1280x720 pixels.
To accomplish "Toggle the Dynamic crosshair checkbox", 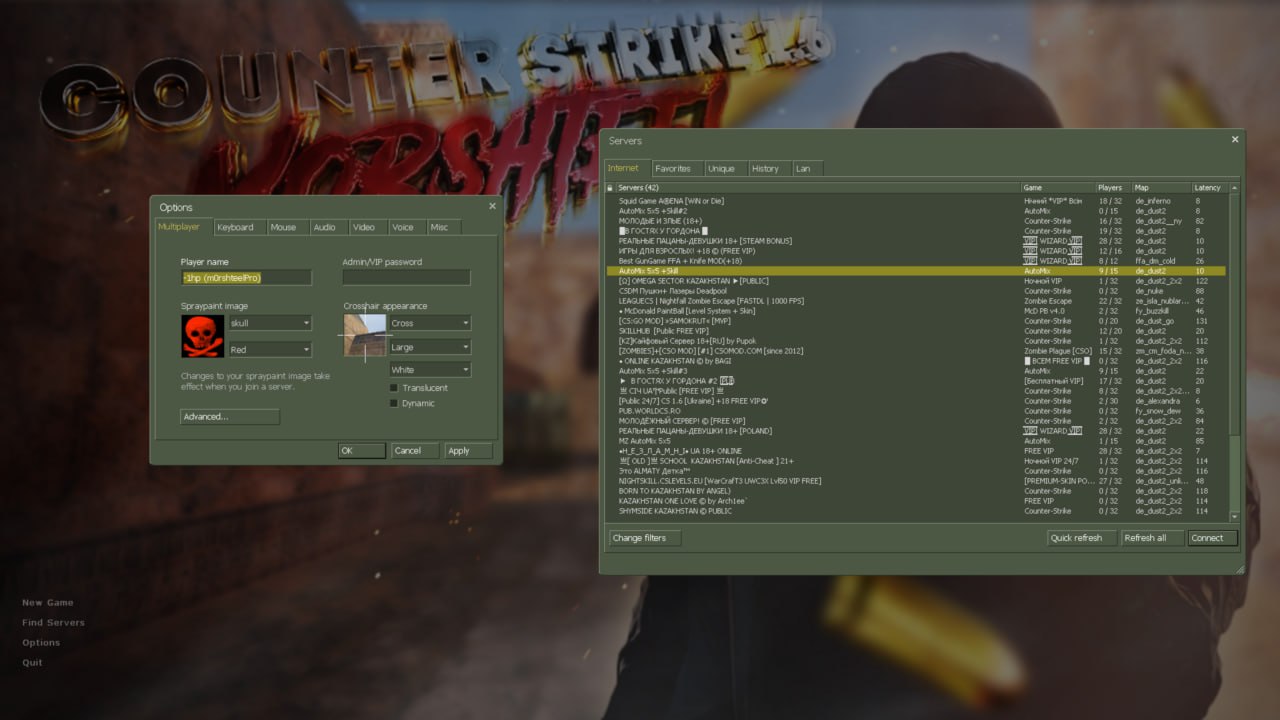I will pos(394,404).
